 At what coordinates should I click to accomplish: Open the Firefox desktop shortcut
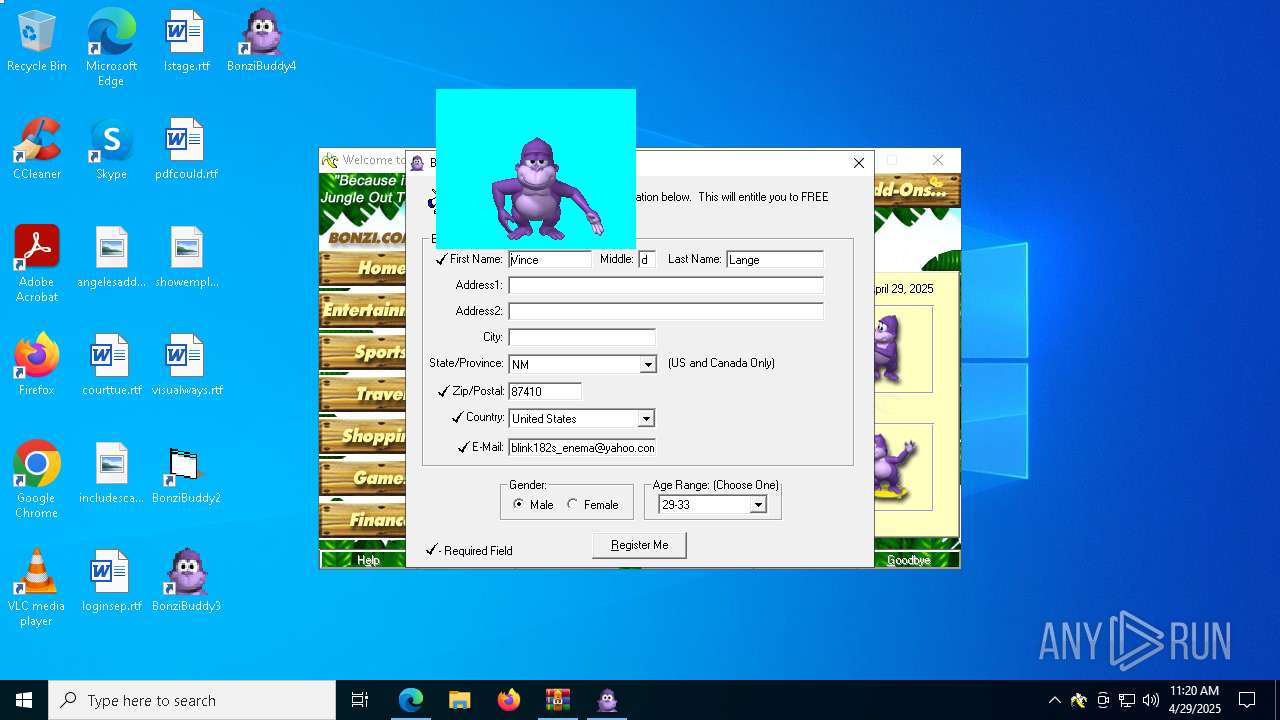coord(37,366)
